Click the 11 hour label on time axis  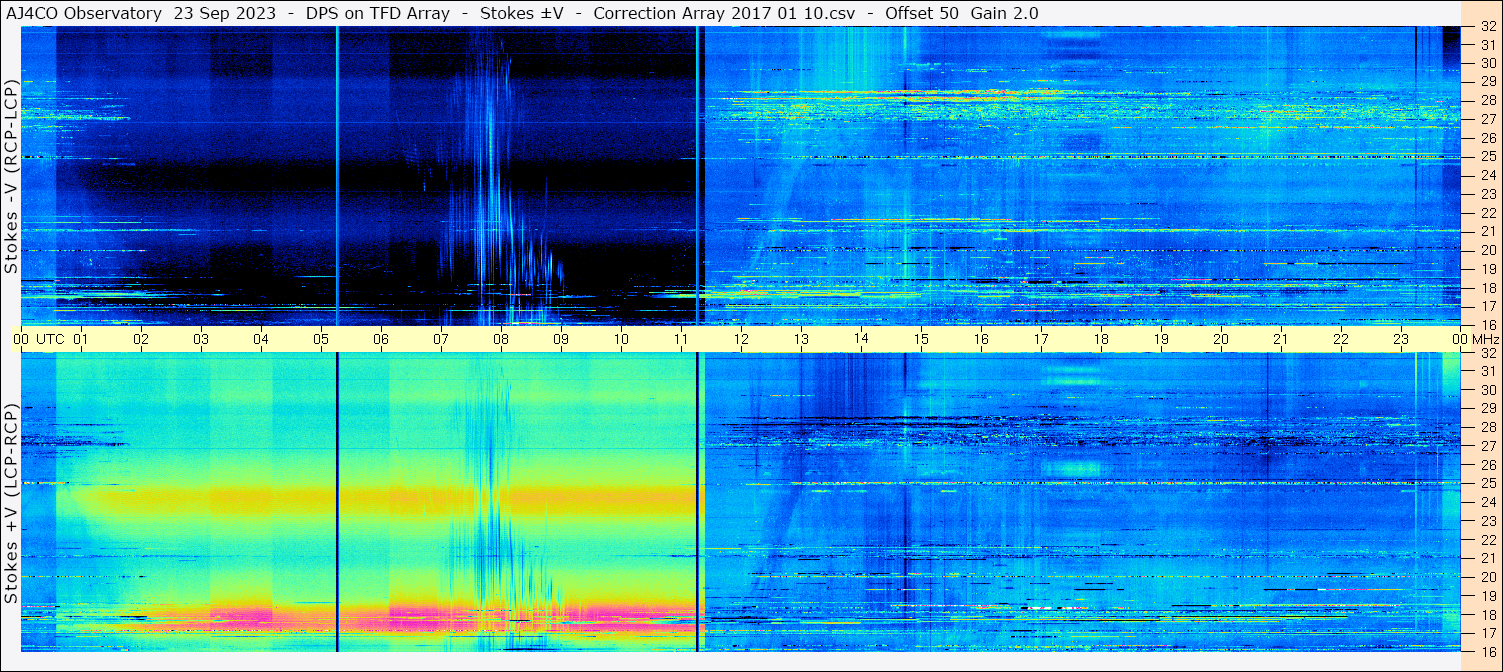coord(681,339)
